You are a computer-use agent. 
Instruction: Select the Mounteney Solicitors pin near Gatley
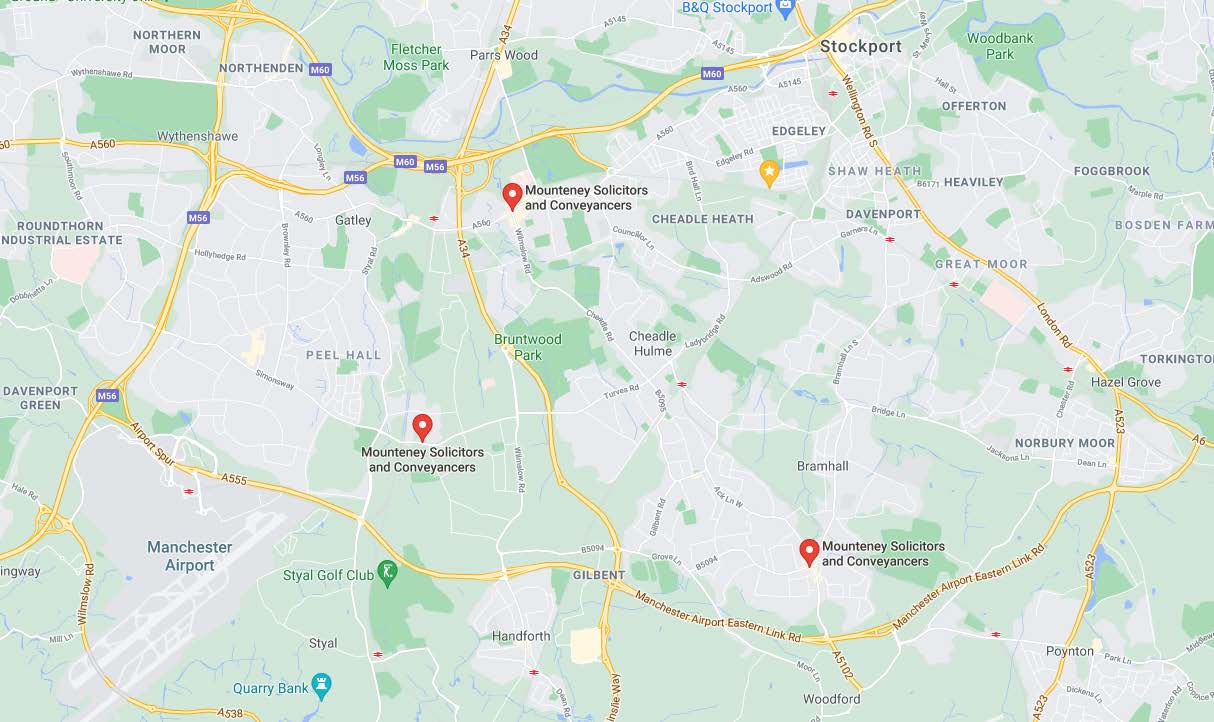pyautogui.click(x=512, y=196)
